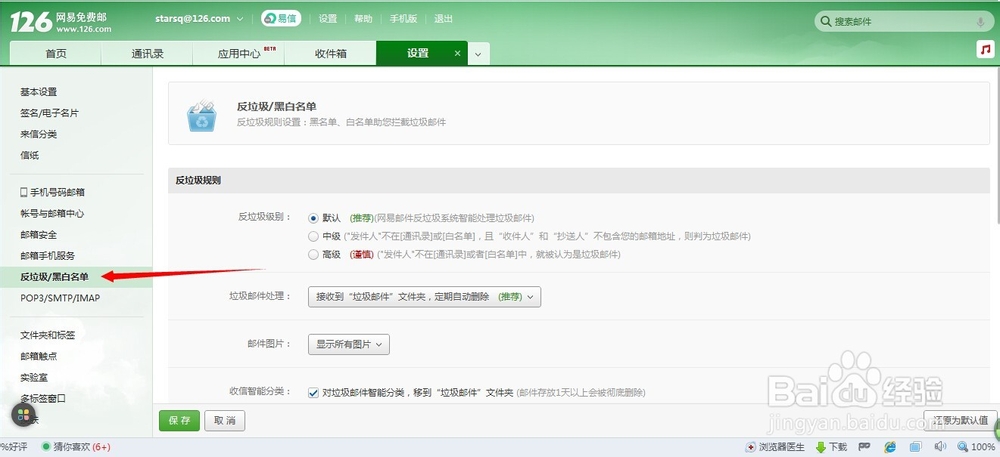The image size is (1000, 457).
Task: Click the music note icon
Action: point(985,49)
